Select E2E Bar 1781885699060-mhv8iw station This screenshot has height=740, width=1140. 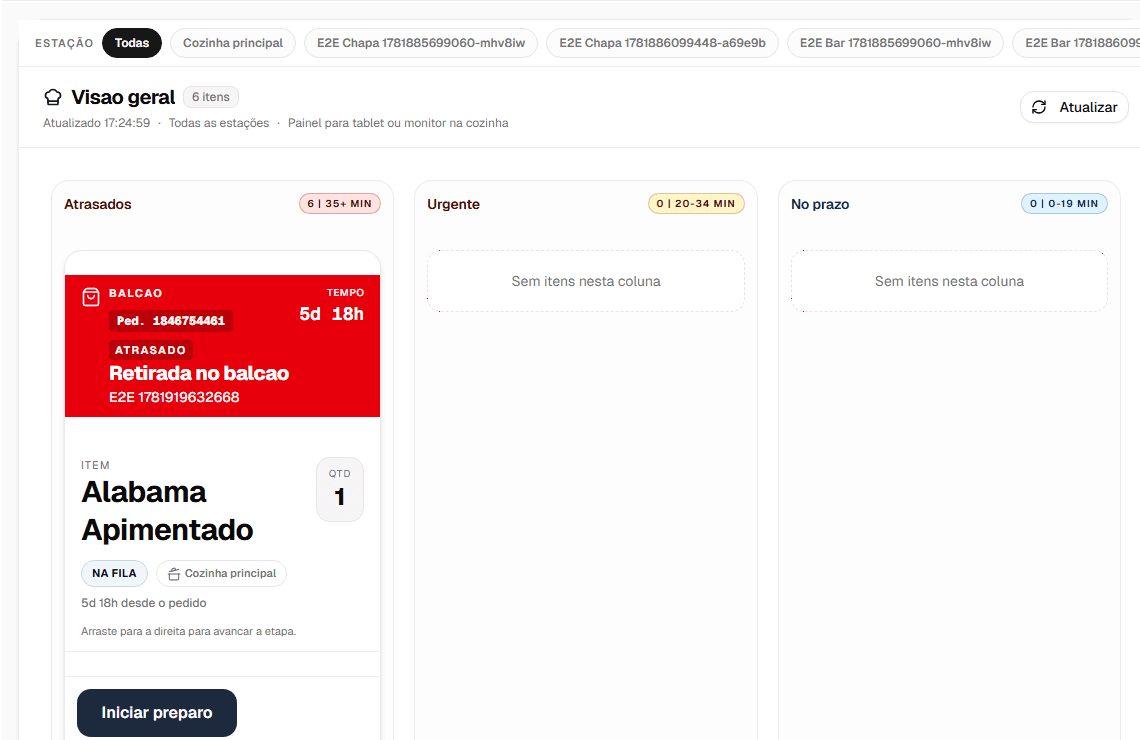coord(895,43)
